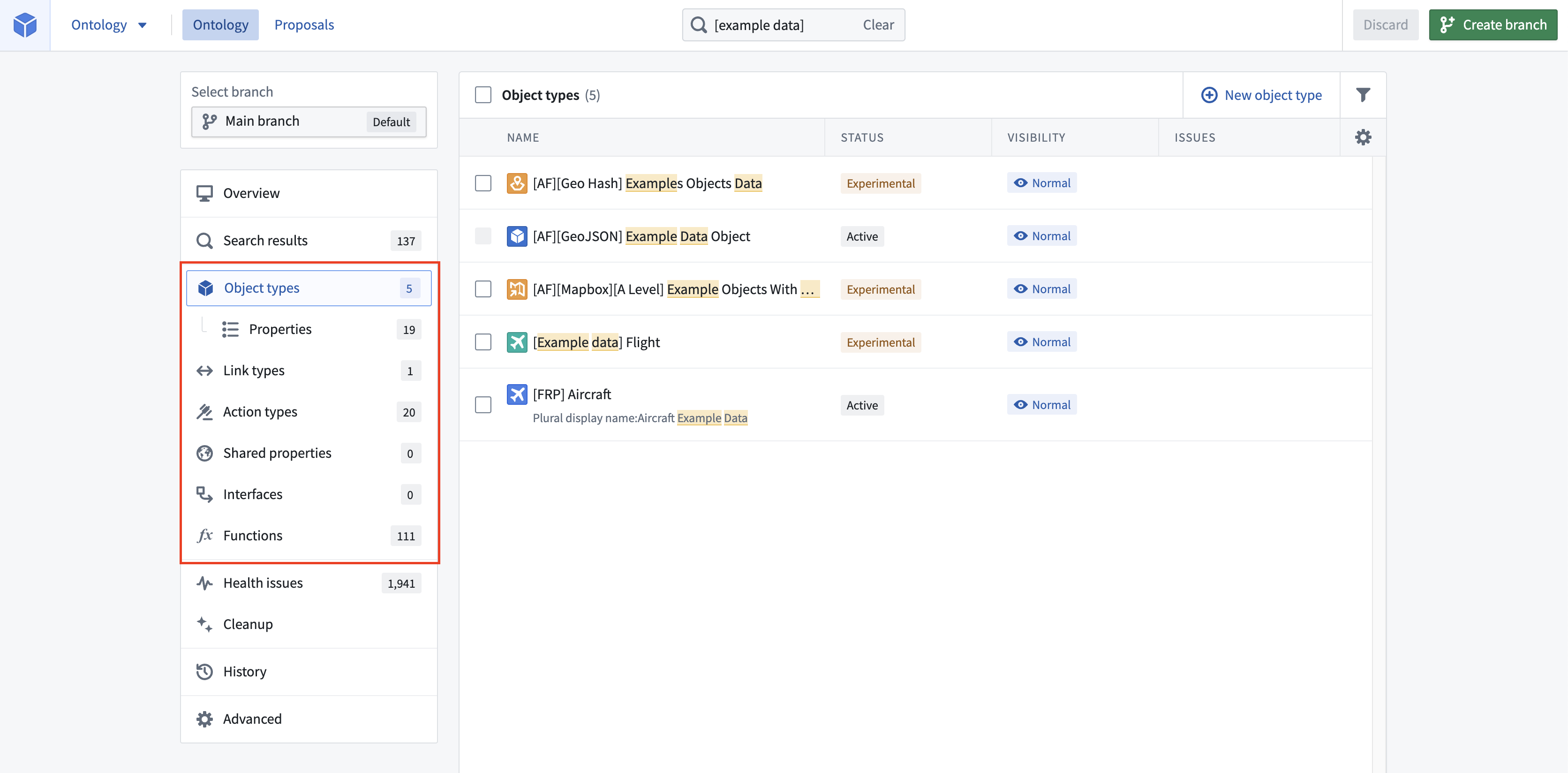Open the Overview section
Image resolution: width=1568 pixels, height=773 pixels.
tap(309, 194)
